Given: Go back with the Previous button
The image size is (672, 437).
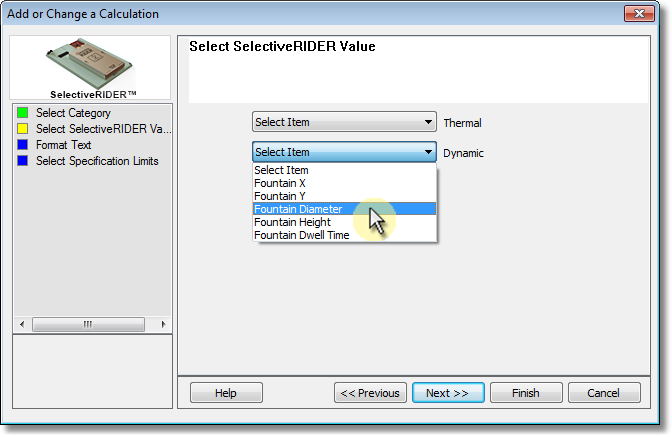Looking at the screenshot, I should 370,393.
